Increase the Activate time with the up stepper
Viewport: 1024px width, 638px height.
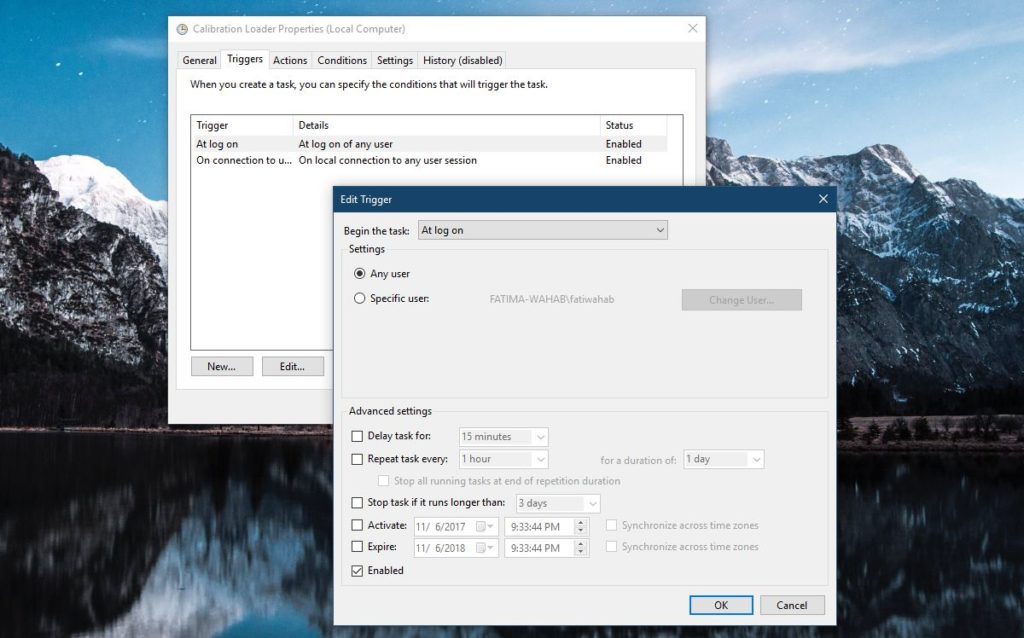(x=580, y=521)
